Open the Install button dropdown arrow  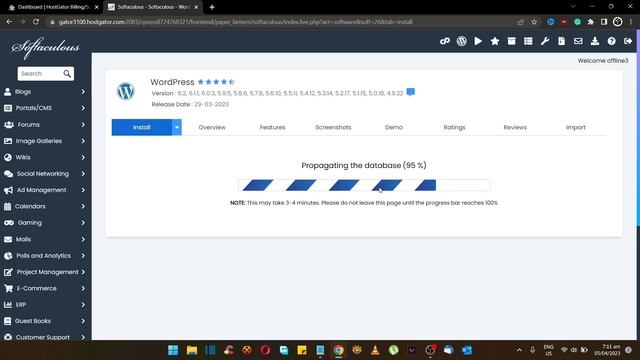[177, 127]
